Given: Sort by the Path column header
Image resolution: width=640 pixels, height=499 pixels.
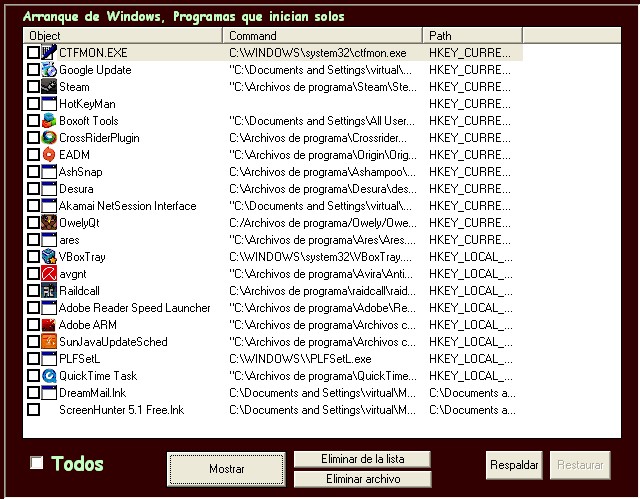Looking at the screenshot, I should tap(473, 35).
